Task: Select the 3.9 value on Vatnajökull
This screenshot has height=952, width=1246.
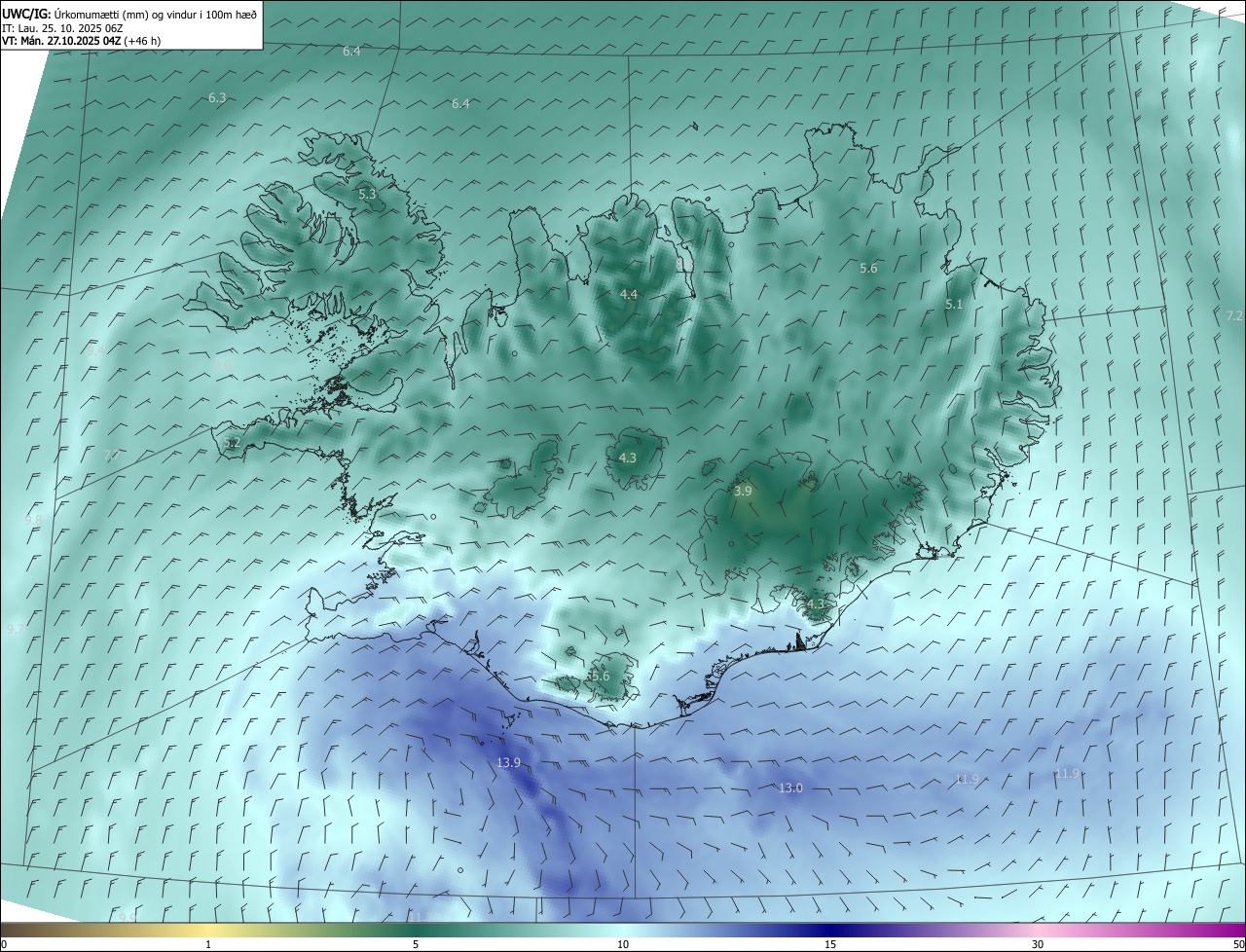Action: [x=743, y=492]
